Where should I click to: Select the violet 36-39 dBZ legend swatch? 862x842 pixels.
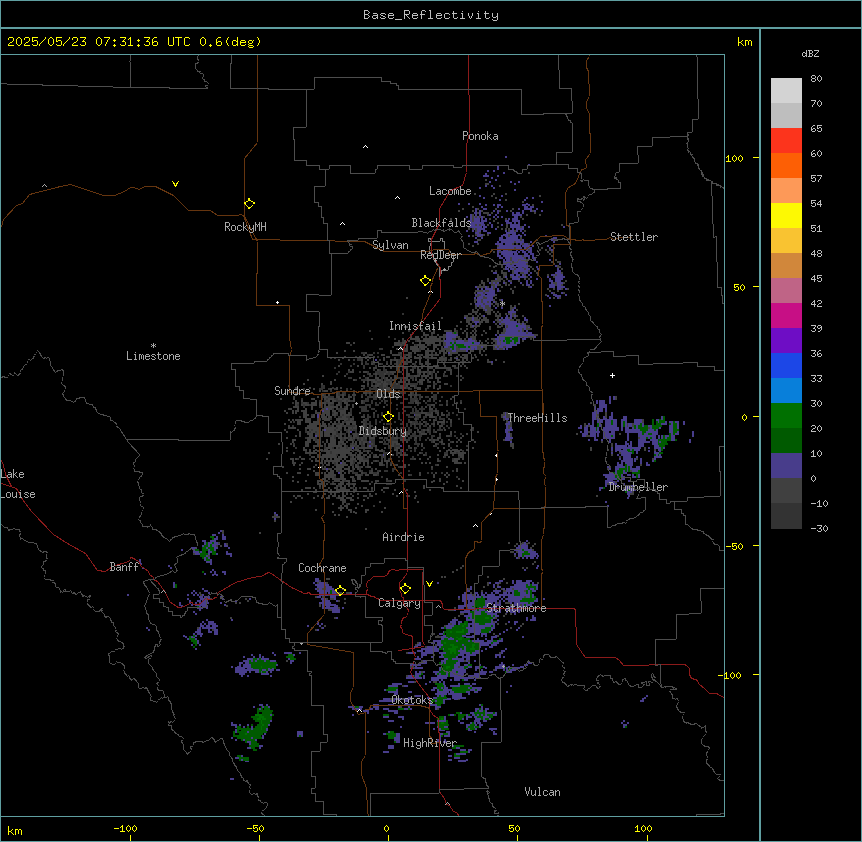(786, 341)
